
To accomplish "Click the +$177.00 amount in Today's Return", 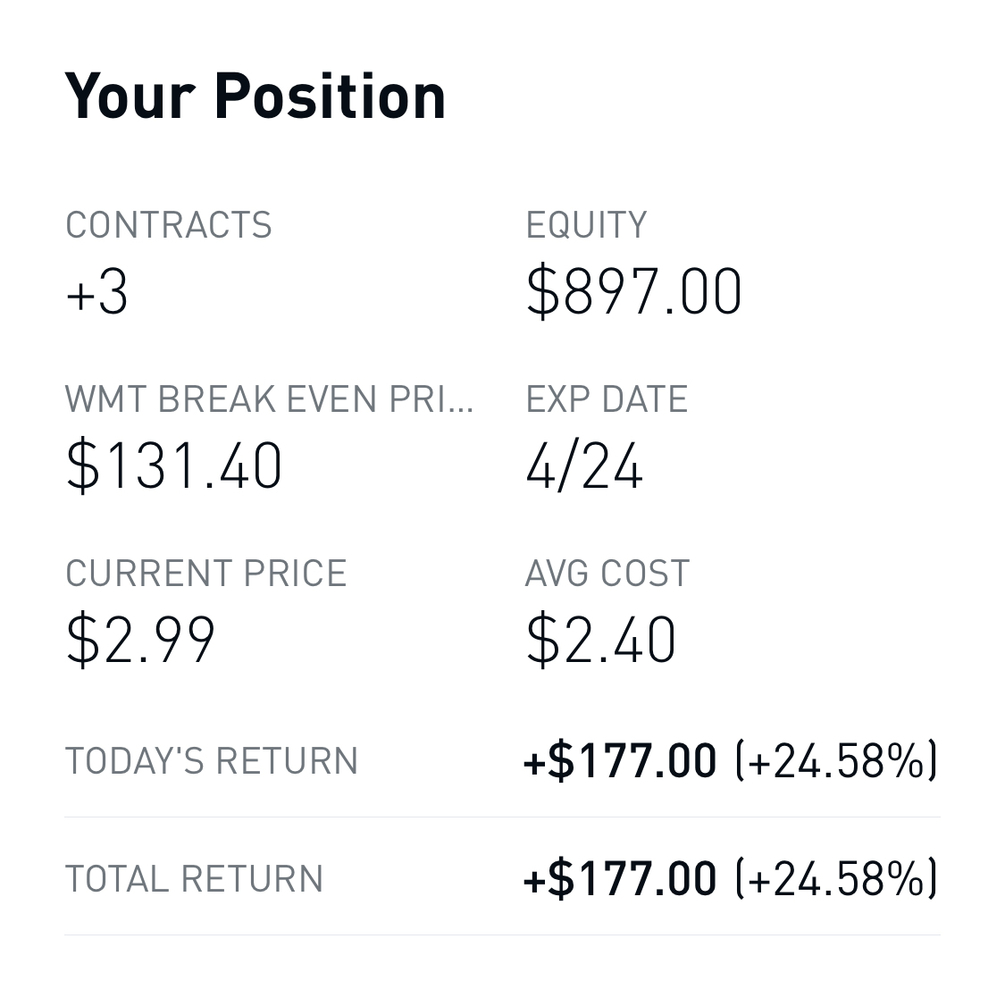I will 620,762.
